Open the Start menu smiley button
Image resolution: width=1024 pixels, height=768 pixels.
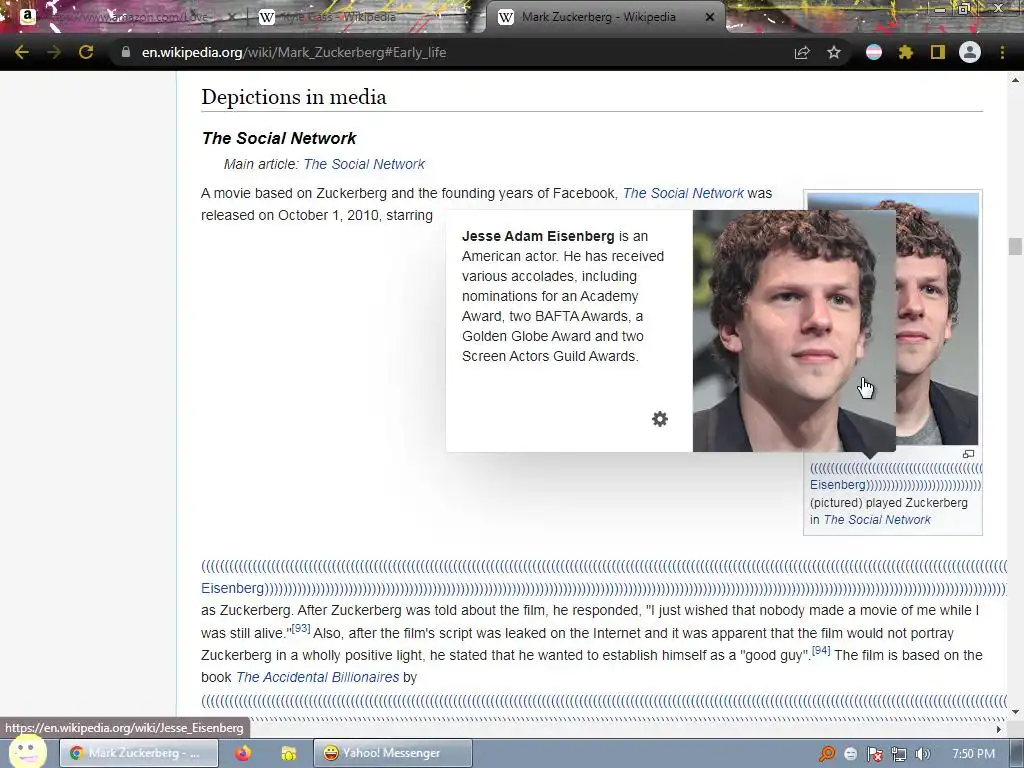click(x=27, y=752)
